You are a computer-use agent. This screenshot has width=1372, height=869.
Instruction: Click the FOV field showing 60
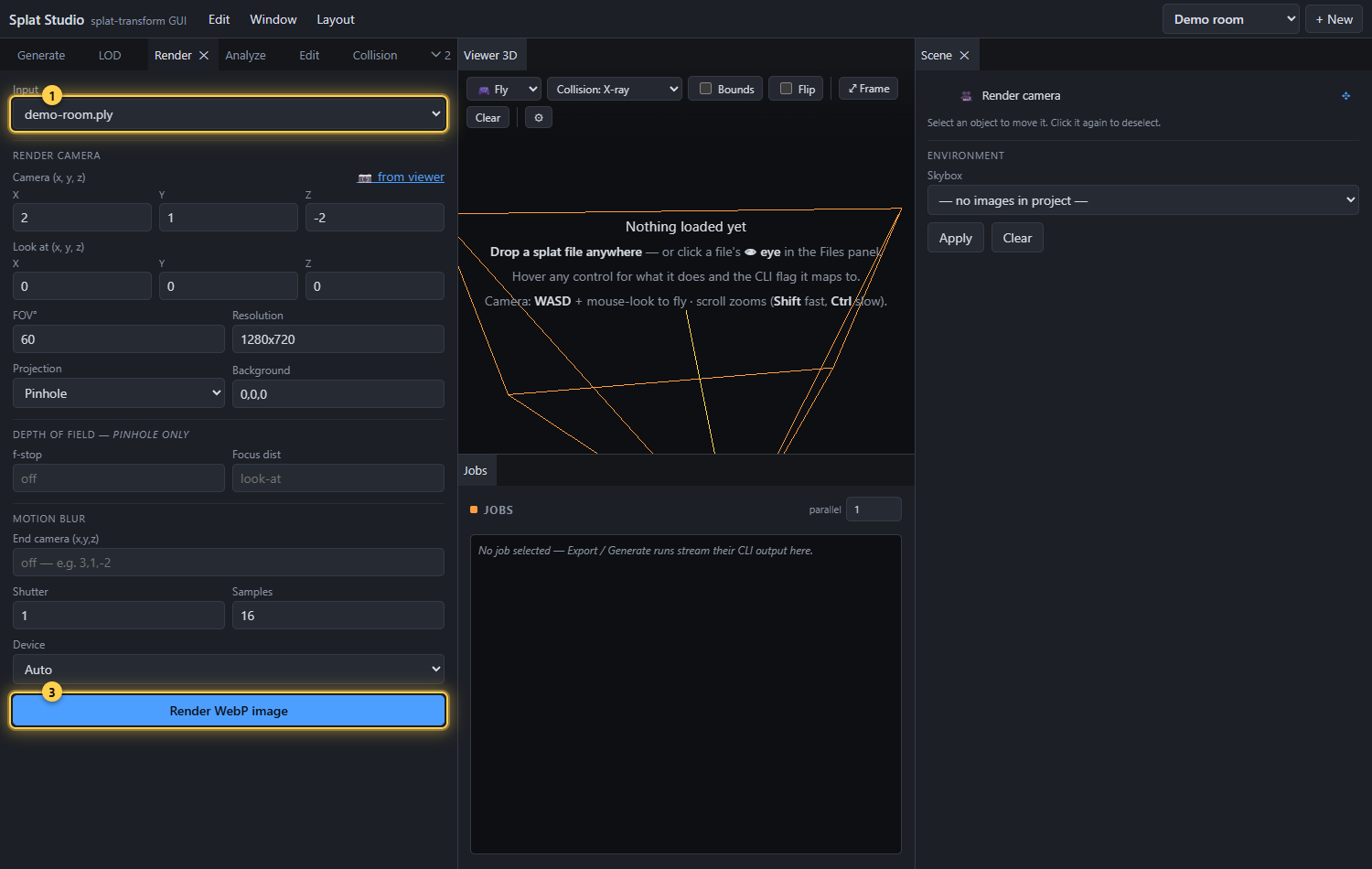coord(119,339)
